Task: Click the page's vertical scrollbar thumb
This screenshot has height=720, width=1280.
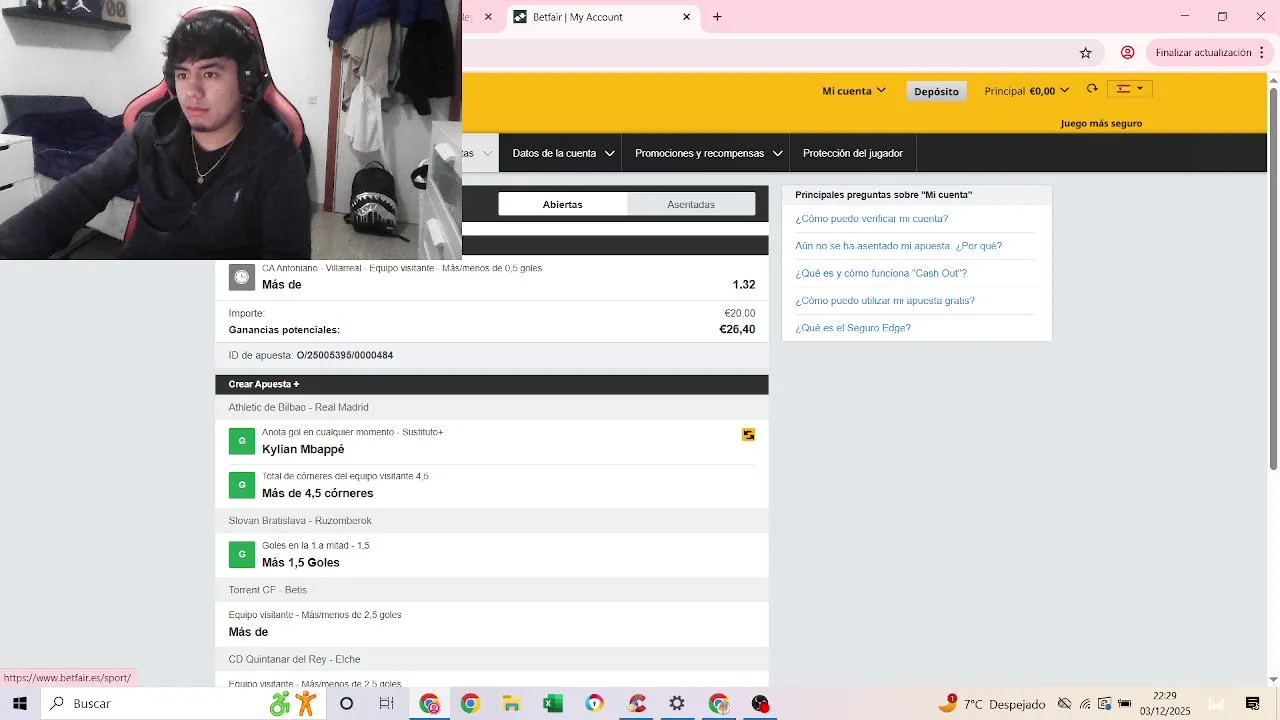Action: click(1273, 278)
